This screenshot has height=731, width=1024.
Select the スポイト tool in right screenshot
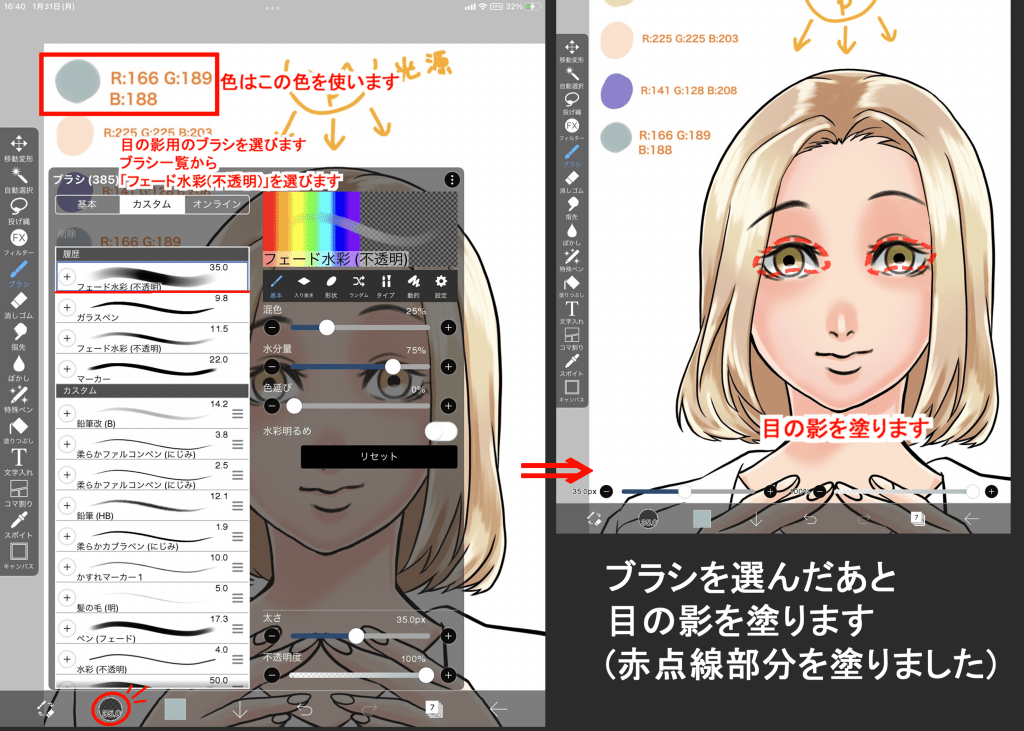571,365
